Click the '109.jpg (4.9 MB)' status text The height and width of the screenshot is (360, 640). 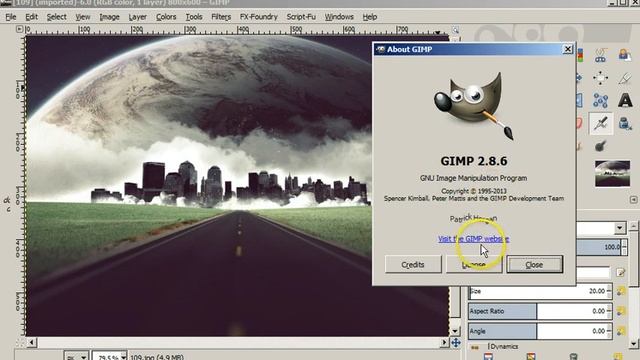coord(157,357)
